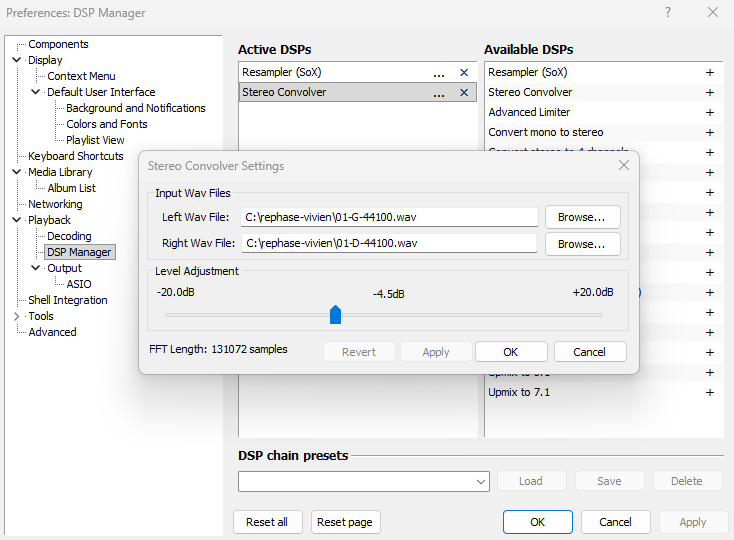This screenshot has width=734, height=540.
Task: Click Reset all in Preferences
Action: [x=267, y=522]
